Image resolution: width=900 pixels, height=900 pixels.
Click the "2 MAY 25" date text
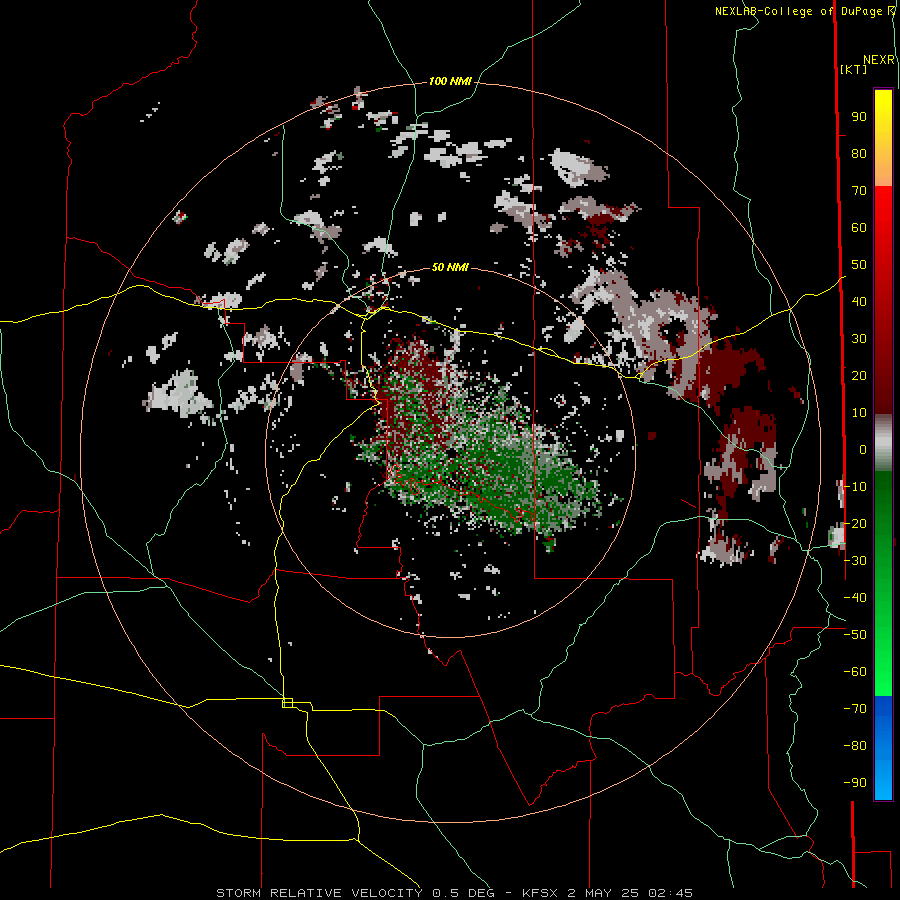[x=603, y=893]
